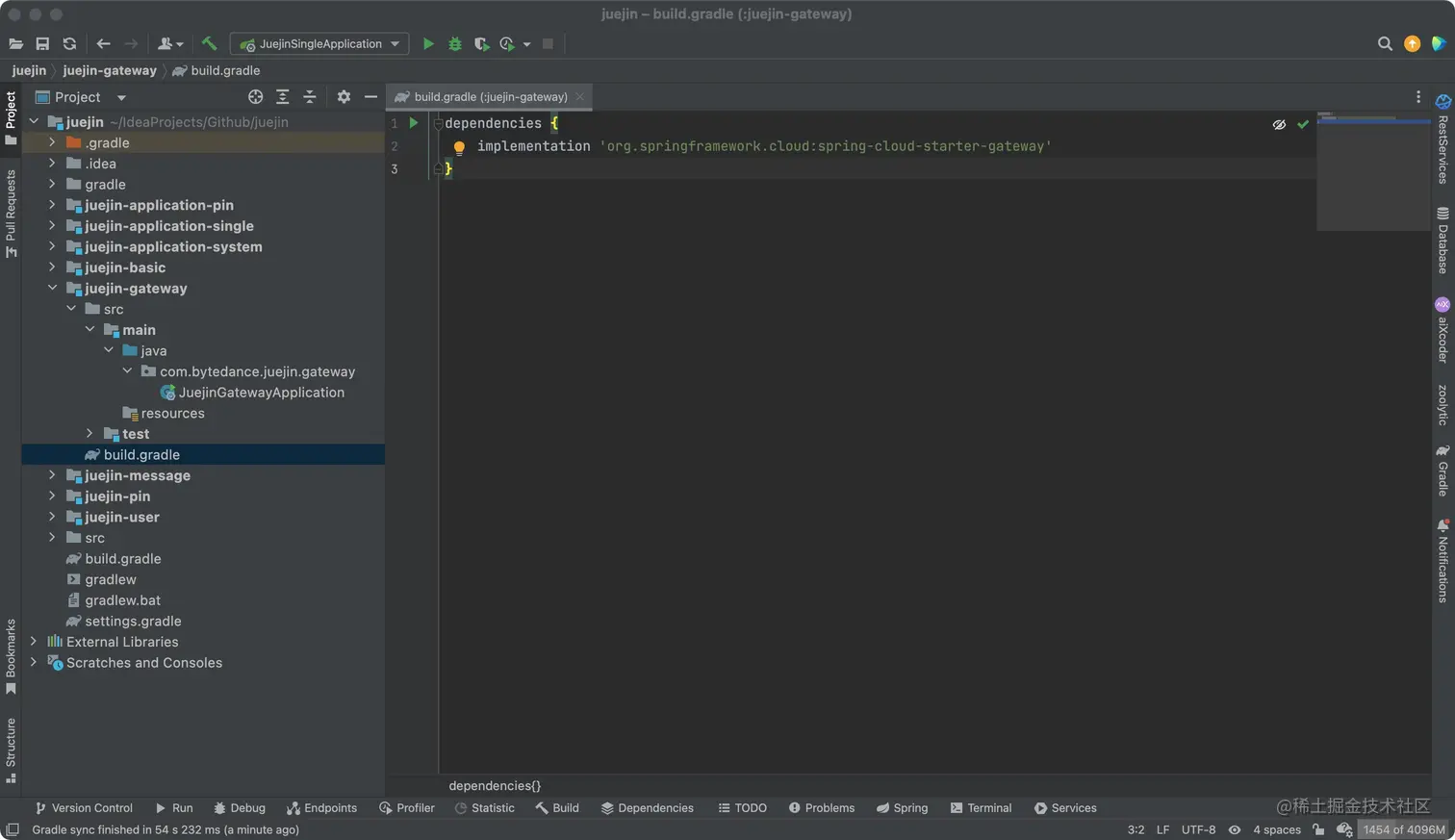Toggle the read-only lock icon in status bar
1455x840 pixels.
(x=1318, y=829)
